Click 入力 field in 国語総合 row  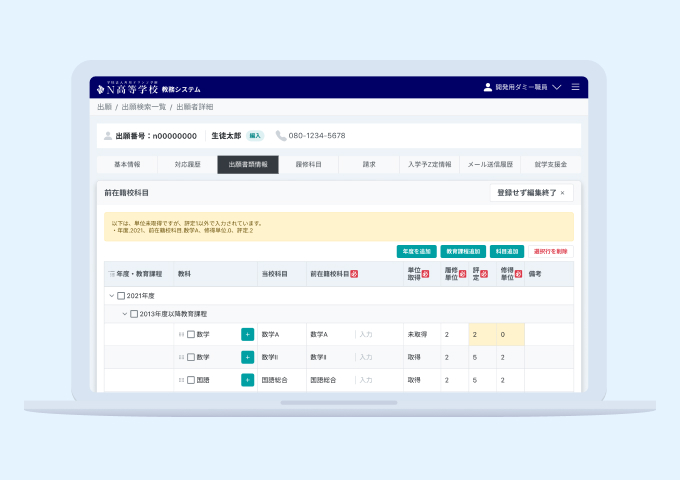(366, 380)
